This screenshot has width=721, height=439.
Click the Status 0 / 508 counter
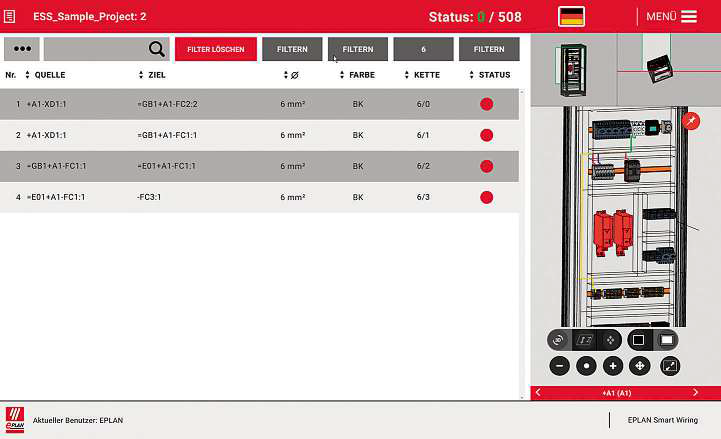click(475, 17)
